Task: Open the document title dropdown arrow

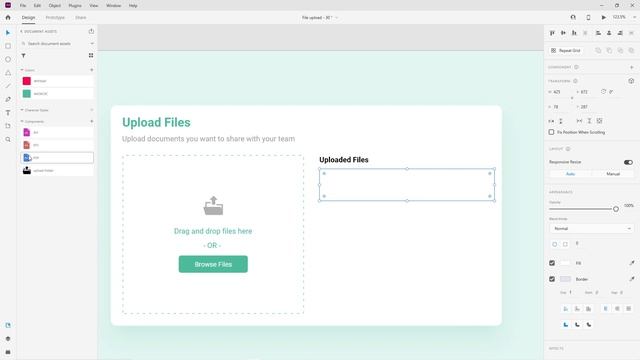Action: 336,18
